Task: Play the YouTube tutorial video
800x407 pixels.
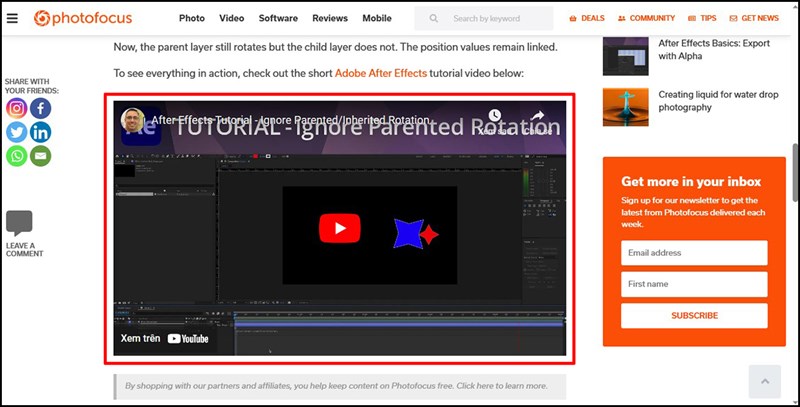Action: point(340,228)
